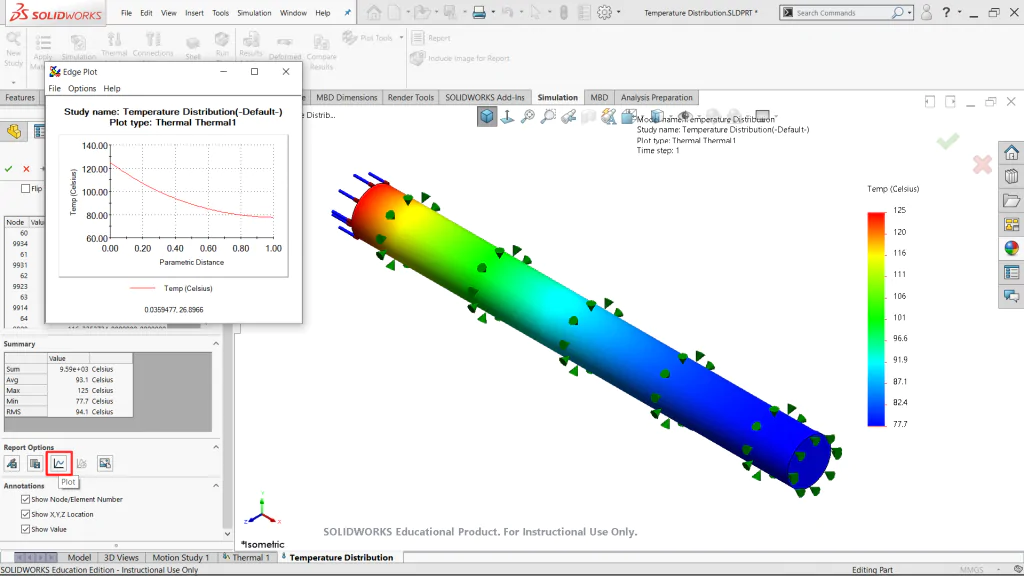Open the Help question mark dropdown arrow

[x=959, y=12]
